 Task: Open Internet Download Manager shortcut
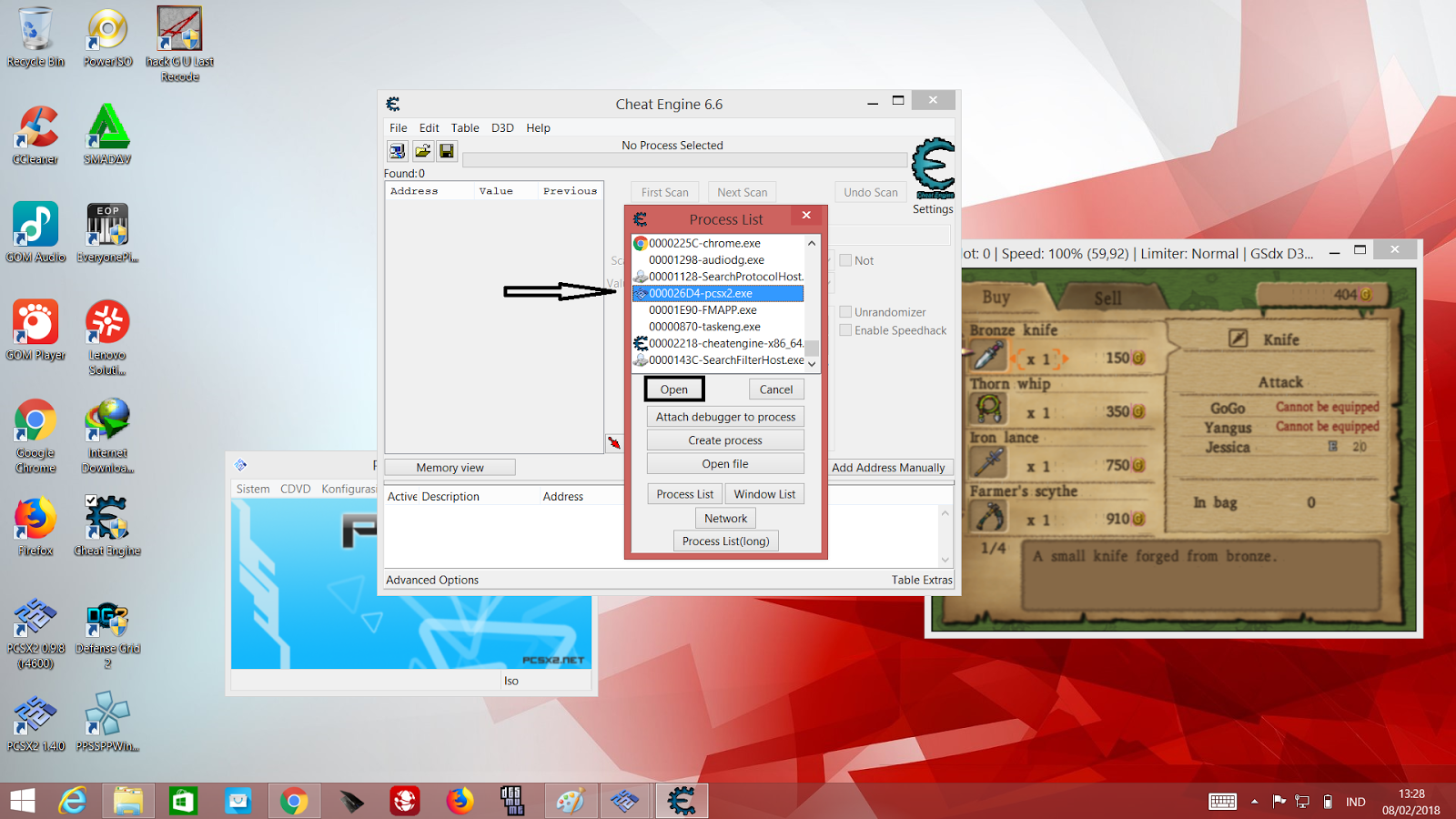pyautogui.click(x=107, y=436)
